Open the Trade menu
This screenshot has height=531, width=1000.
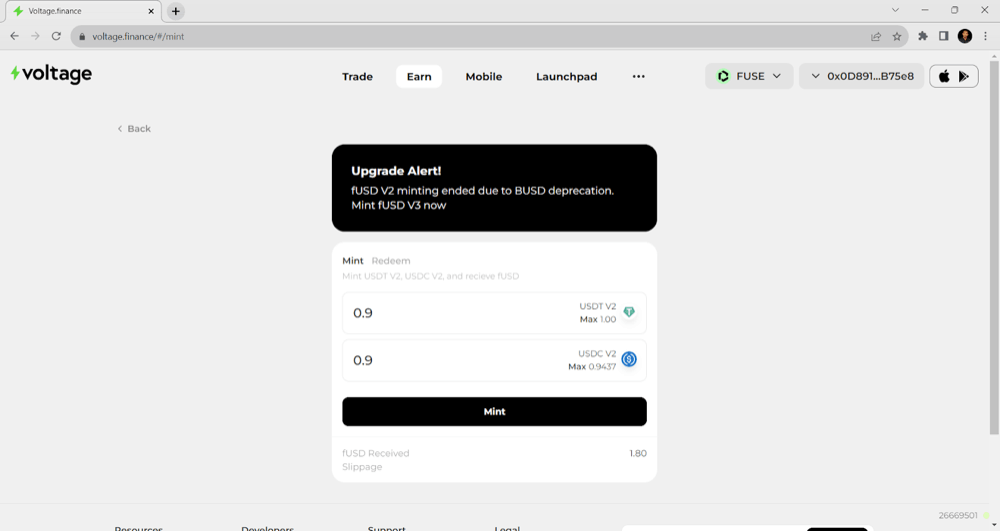(x=357, y=76)
